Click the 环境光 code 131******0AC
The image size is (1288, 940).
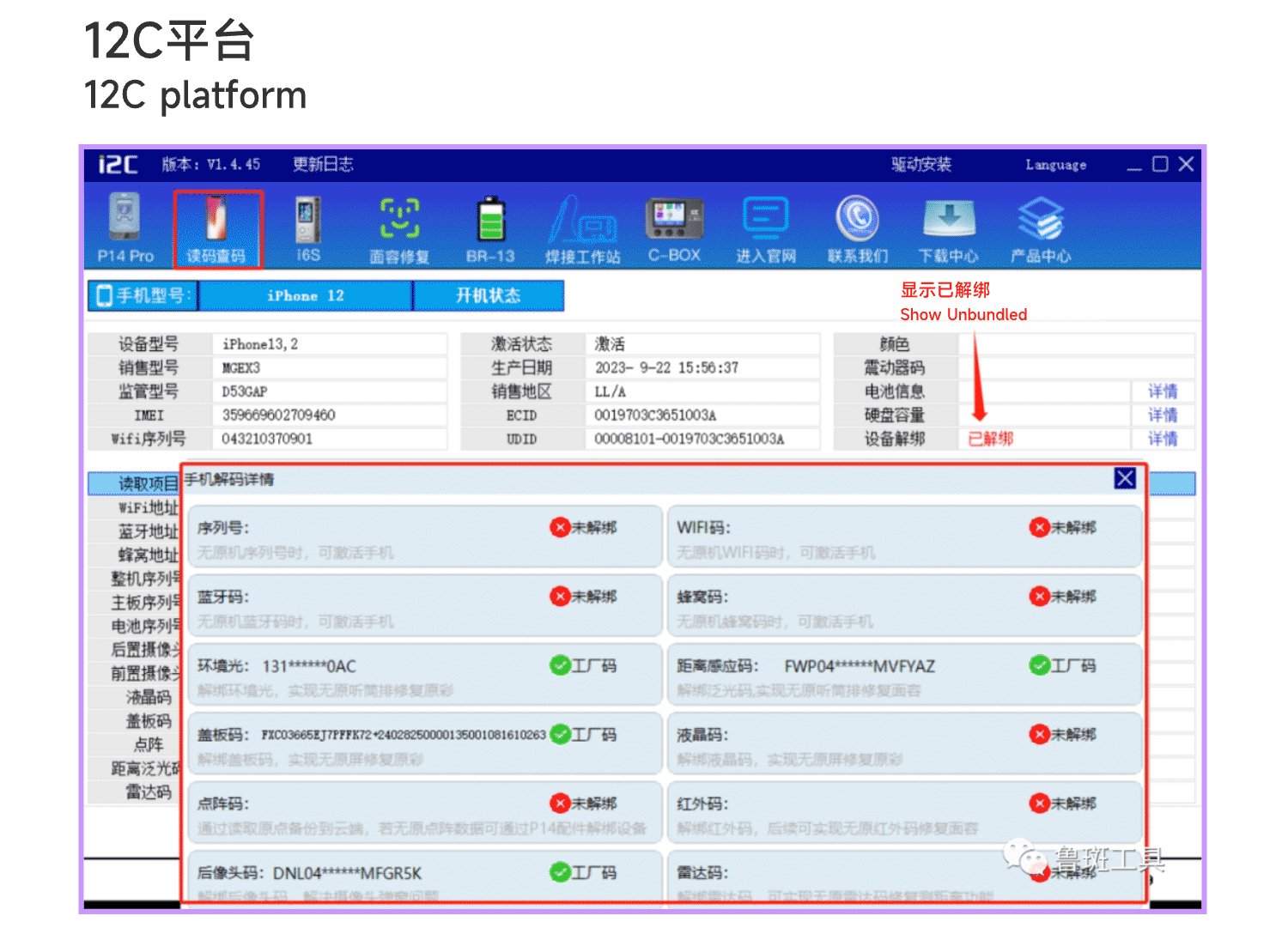tap(309, 666)
